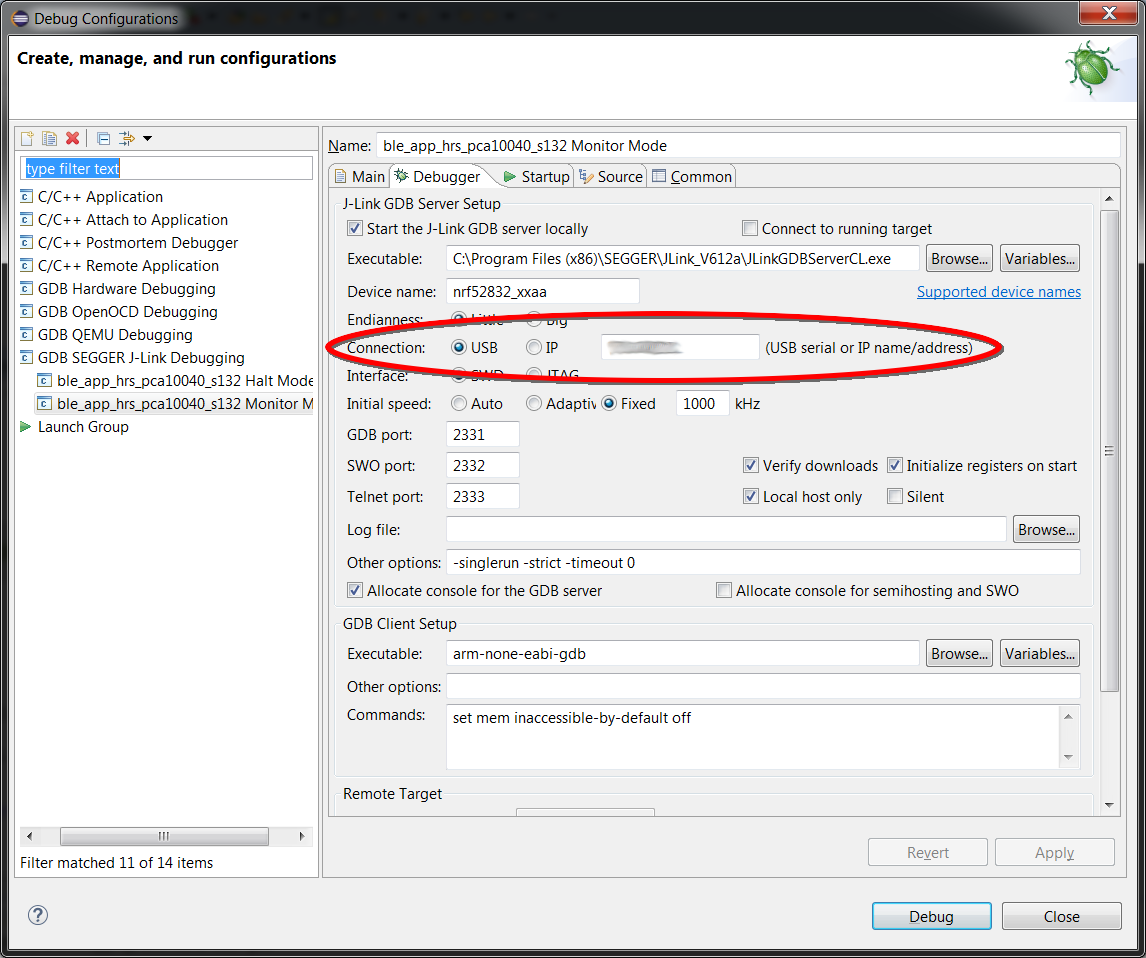Click the Device name field
This screenshot has width=1146, height=958.
click(542, 292)
